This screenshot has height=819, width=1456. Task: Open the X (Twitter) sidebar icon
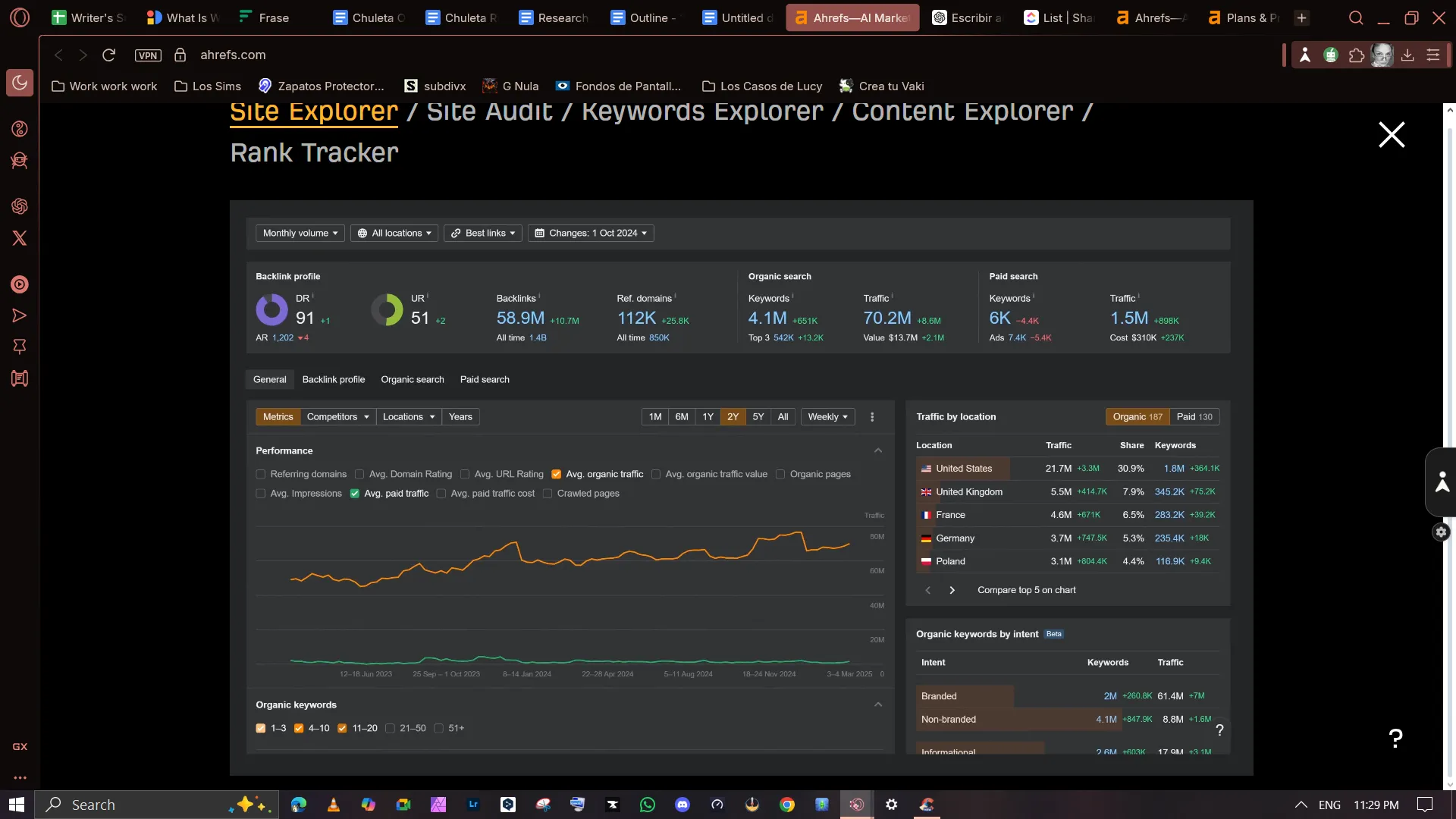(x=20, y=238)
